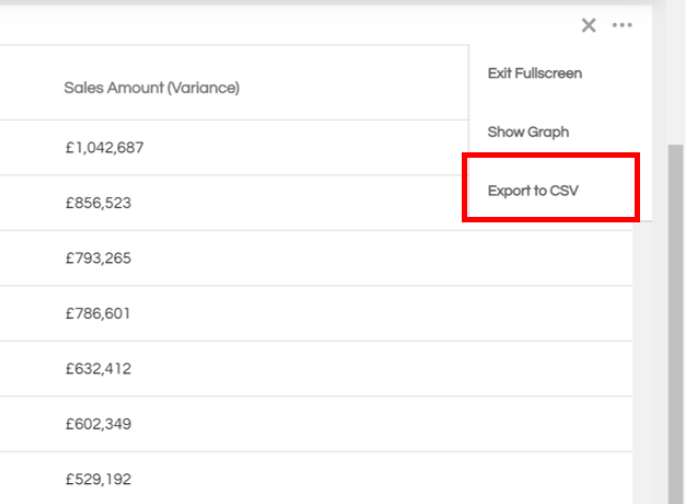Pick the £786,601 entry
Screen dimensions: 686x504
coord(98,313)
